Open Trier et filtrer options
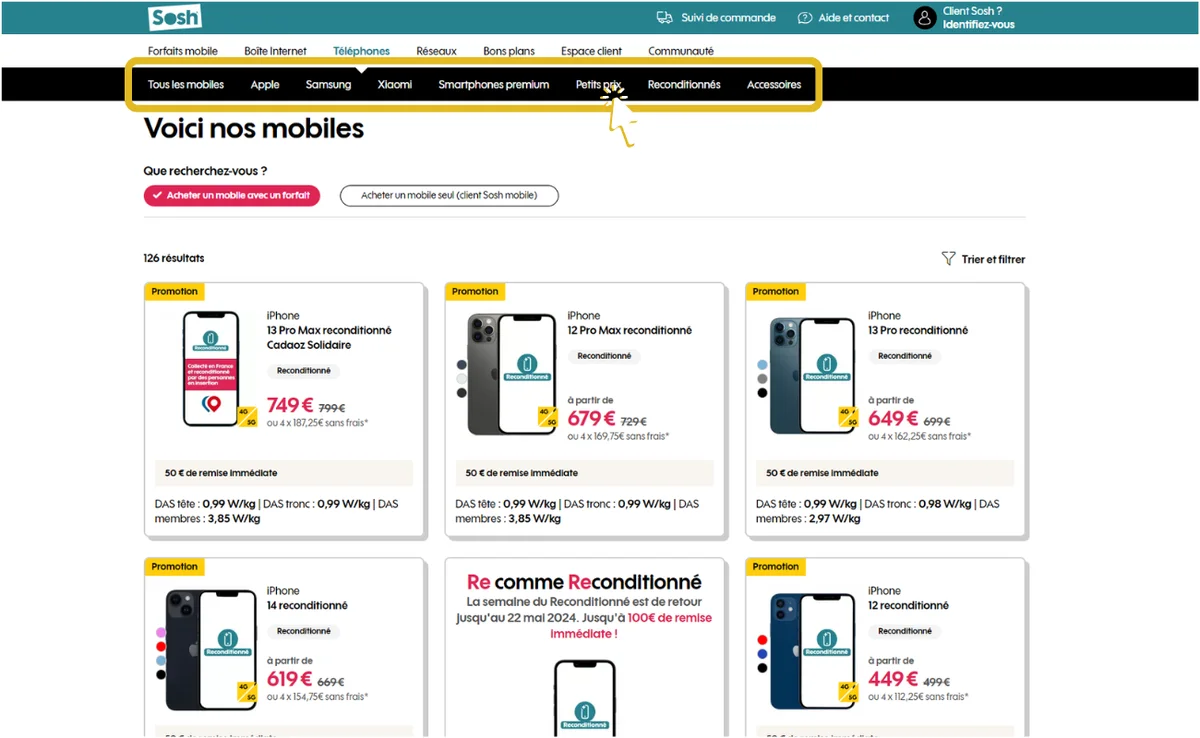This screenshot has width=1200, height=738. point(993,260)
